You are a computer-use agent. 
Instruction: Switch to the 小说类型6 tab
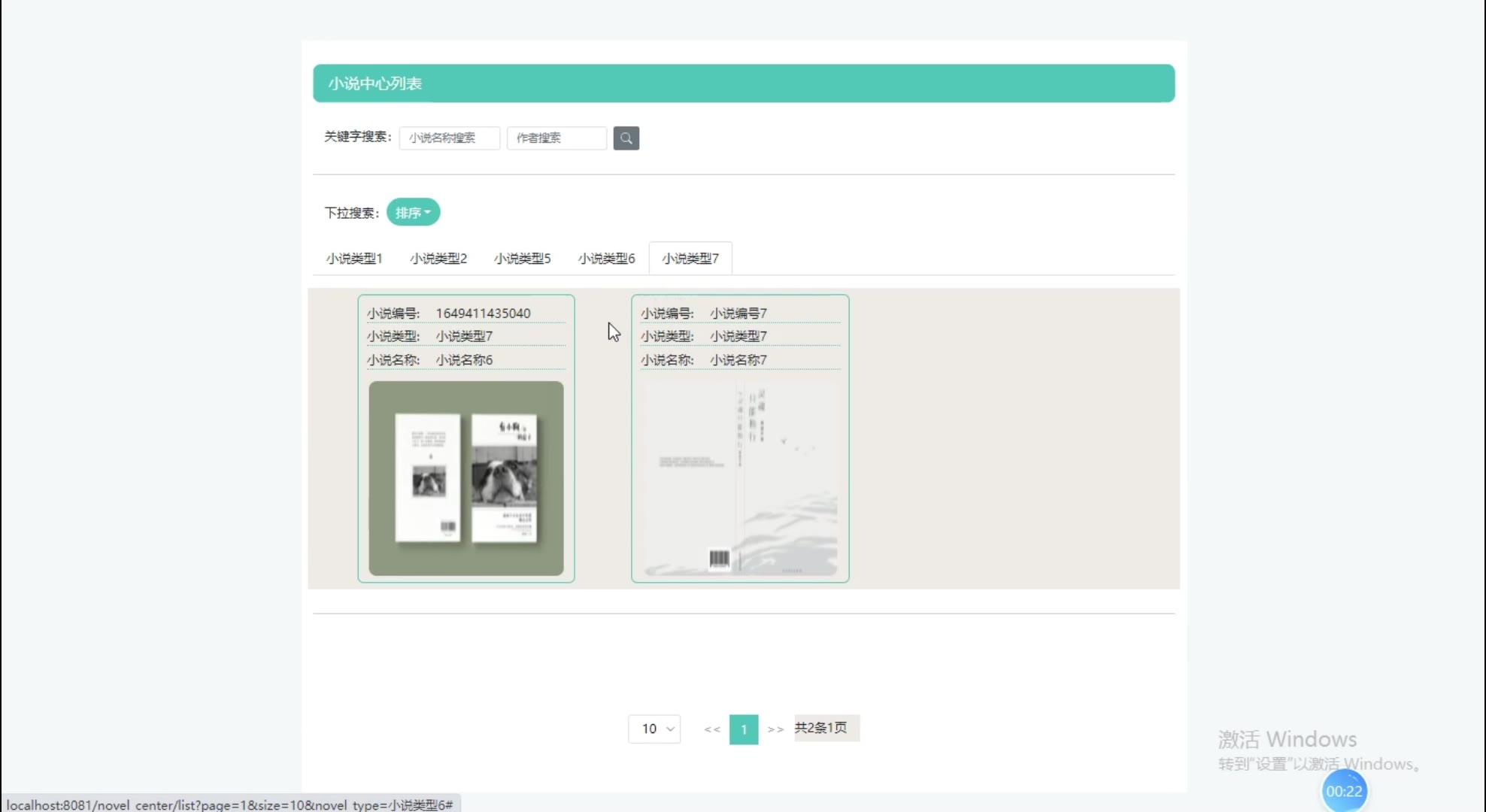606,259
